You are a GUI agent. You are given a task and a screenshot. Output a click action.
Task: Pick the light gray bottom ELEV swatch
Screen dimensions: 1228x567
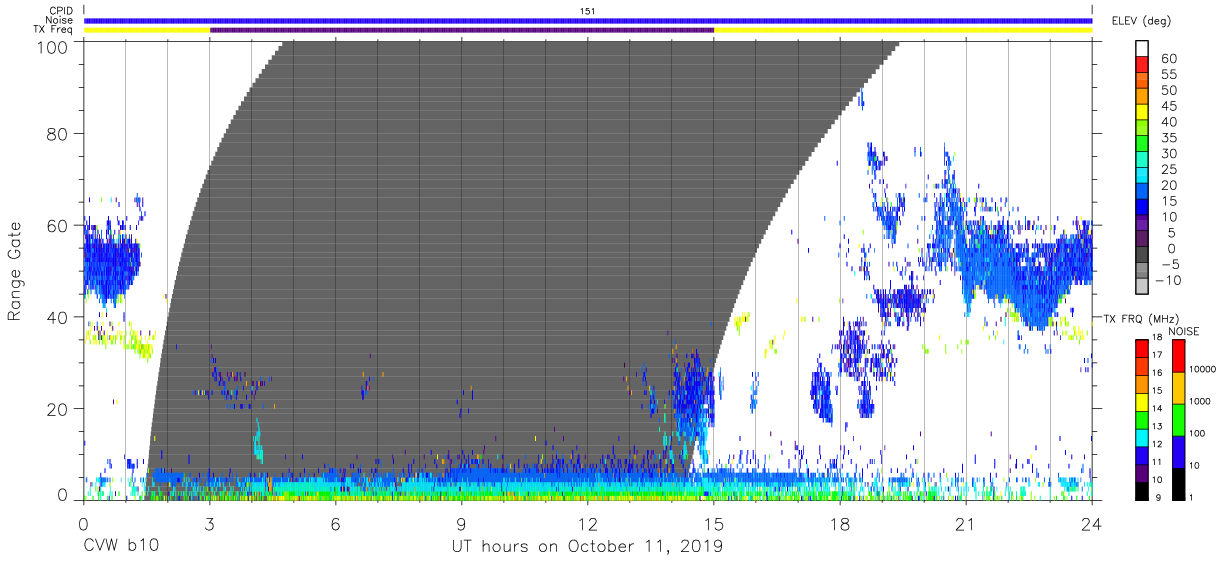pos(1143,285)
